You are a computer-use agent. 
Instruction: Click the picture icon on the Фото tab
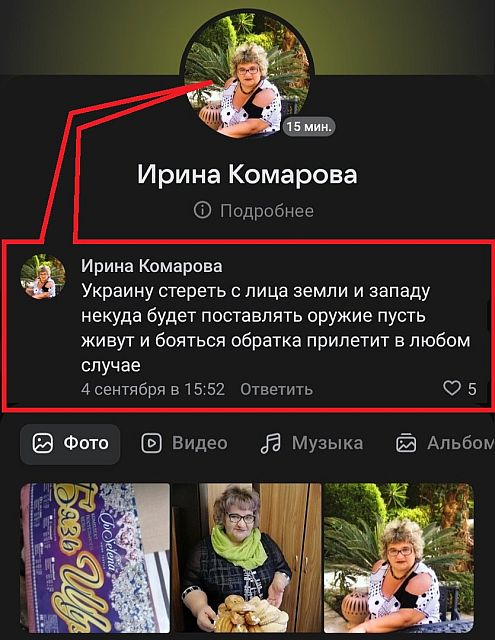coord(43,443)
